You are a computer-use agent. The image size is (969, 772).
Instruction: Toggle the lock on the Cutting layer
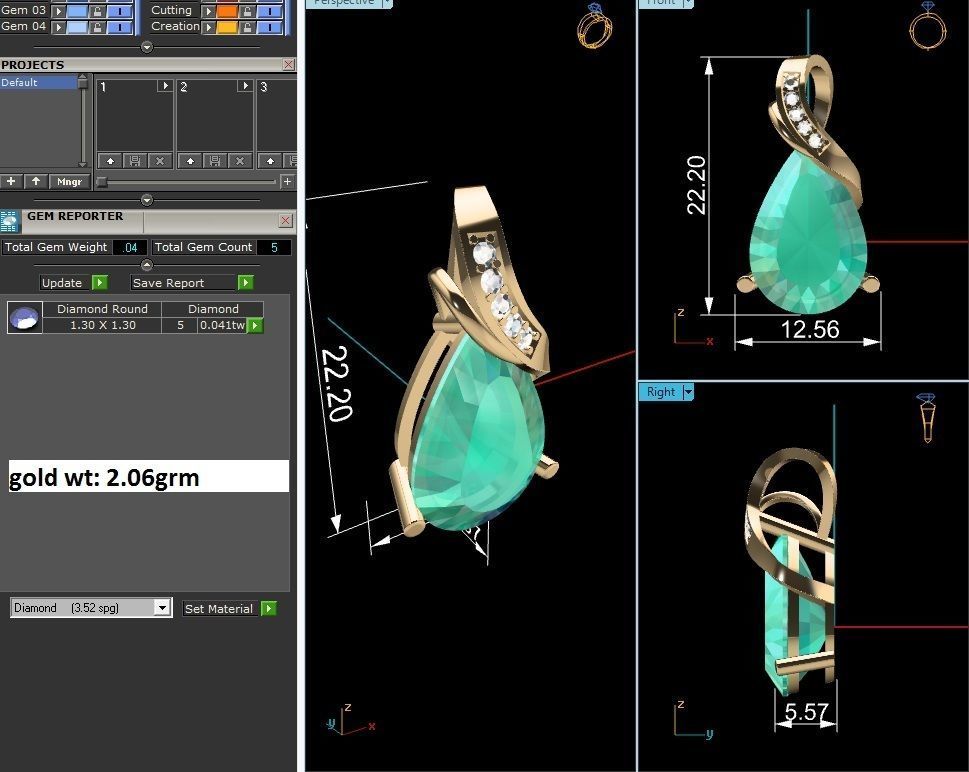tap(247, 11)
